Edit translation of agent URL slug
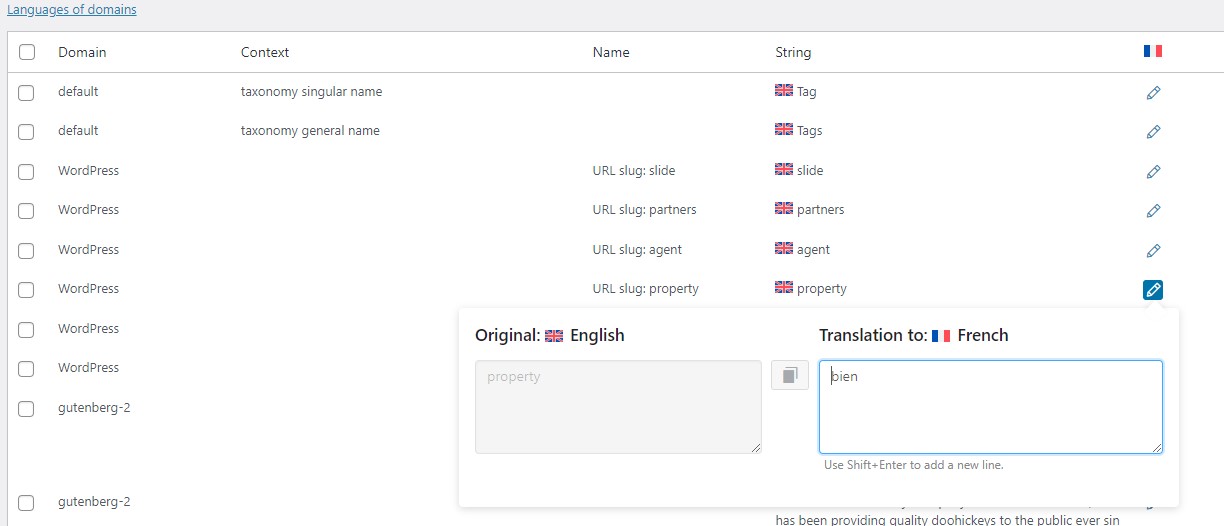The width and height of the screenshot is (1224, 526). point(1153,250)
